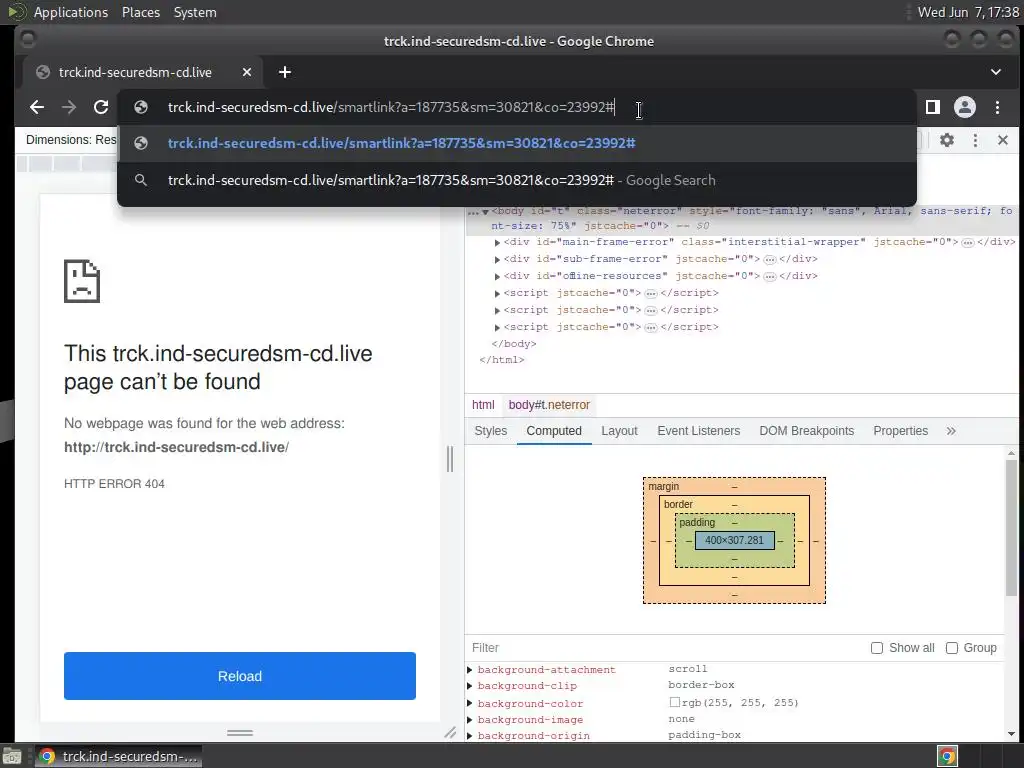Viewport: 1024px width, 768px height.
Task: Close the trck.ind-securedsm-cd.live tab
Action: pyautogui.click(x=247, y=72)
